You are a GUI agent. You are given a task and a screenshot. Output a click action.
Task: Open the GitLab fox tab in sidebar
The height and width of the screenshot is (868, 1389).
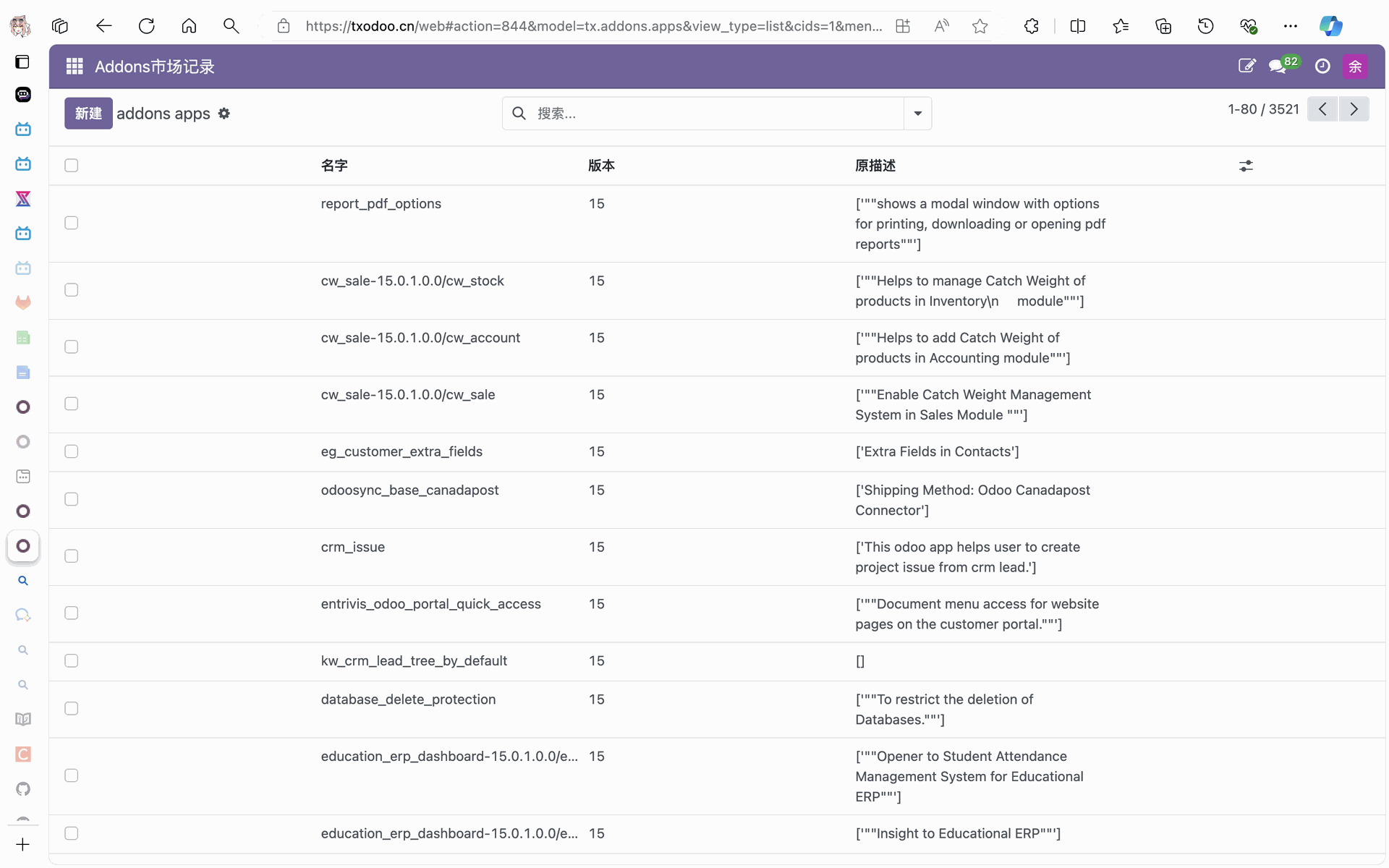23,302
